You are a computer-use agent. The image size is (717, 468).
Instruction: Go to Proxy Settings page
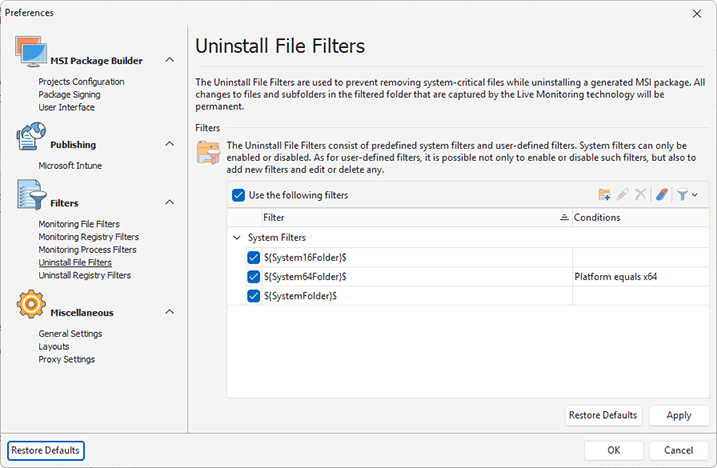tap(66, 359)
